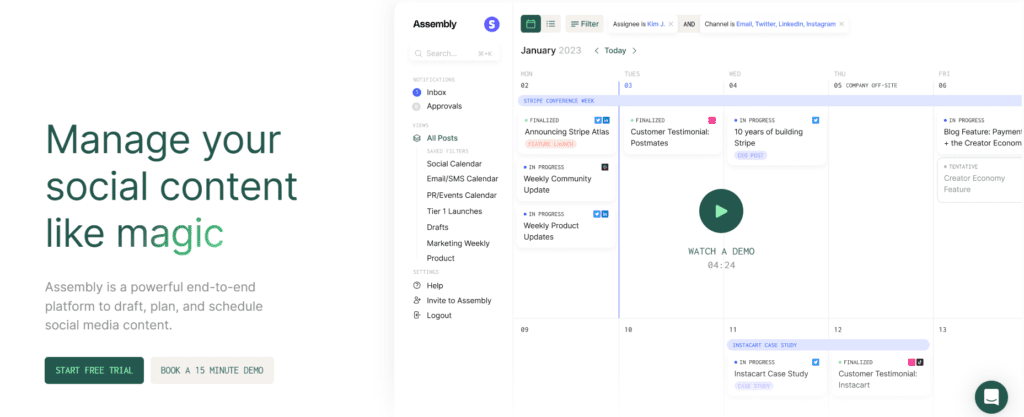Jump to Today in calendar
Viewport: 1024px width, 417px height.
tap(615, 50)
